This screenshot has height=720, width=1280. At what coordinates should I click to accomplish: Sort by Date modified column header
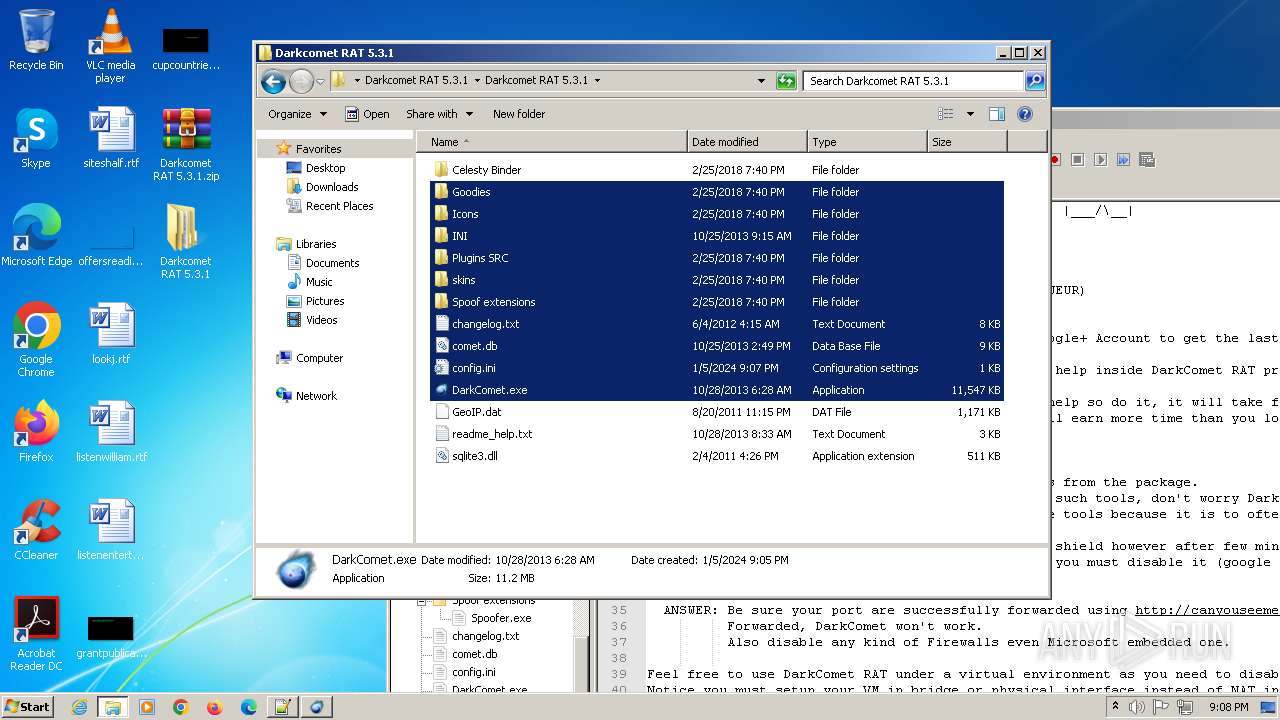tap(747, 142)
